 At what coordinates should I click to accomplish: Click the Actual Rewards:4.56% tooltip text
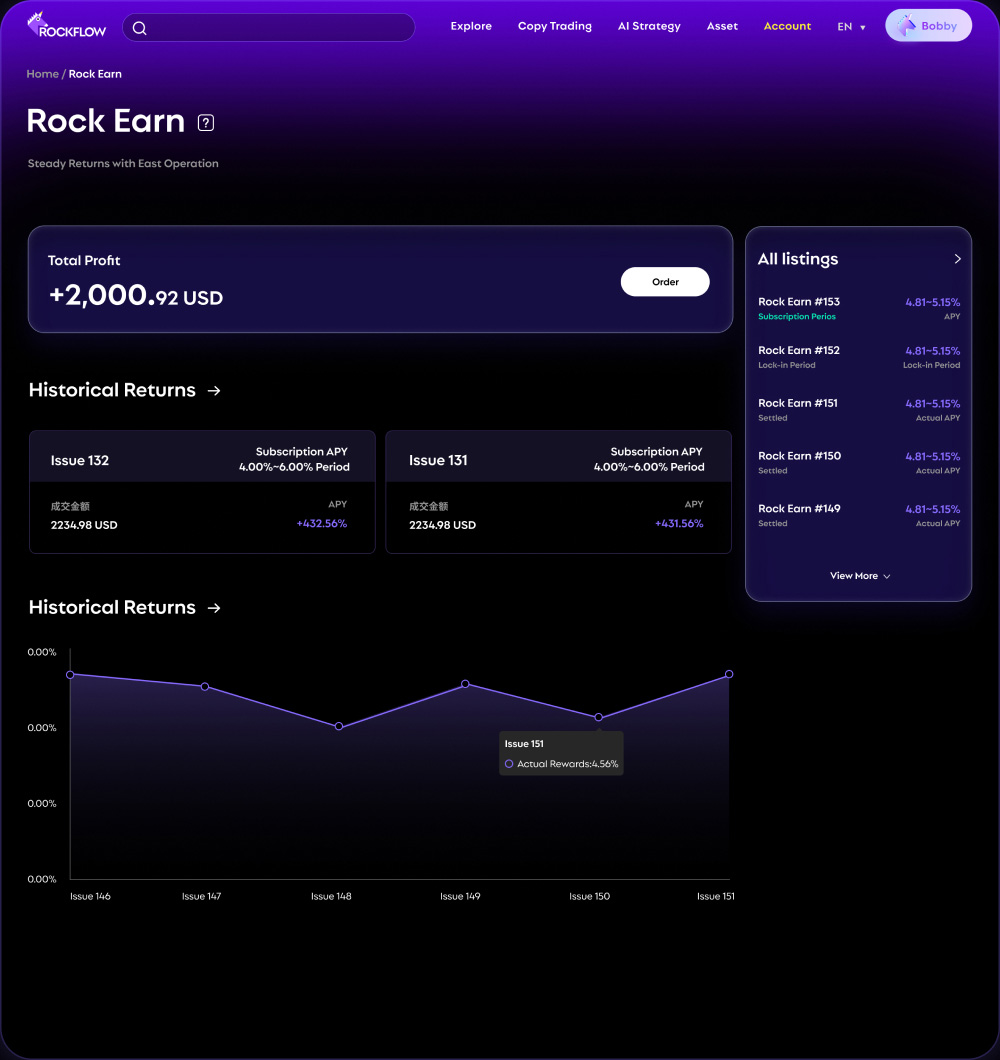click(x=567, y=764)
